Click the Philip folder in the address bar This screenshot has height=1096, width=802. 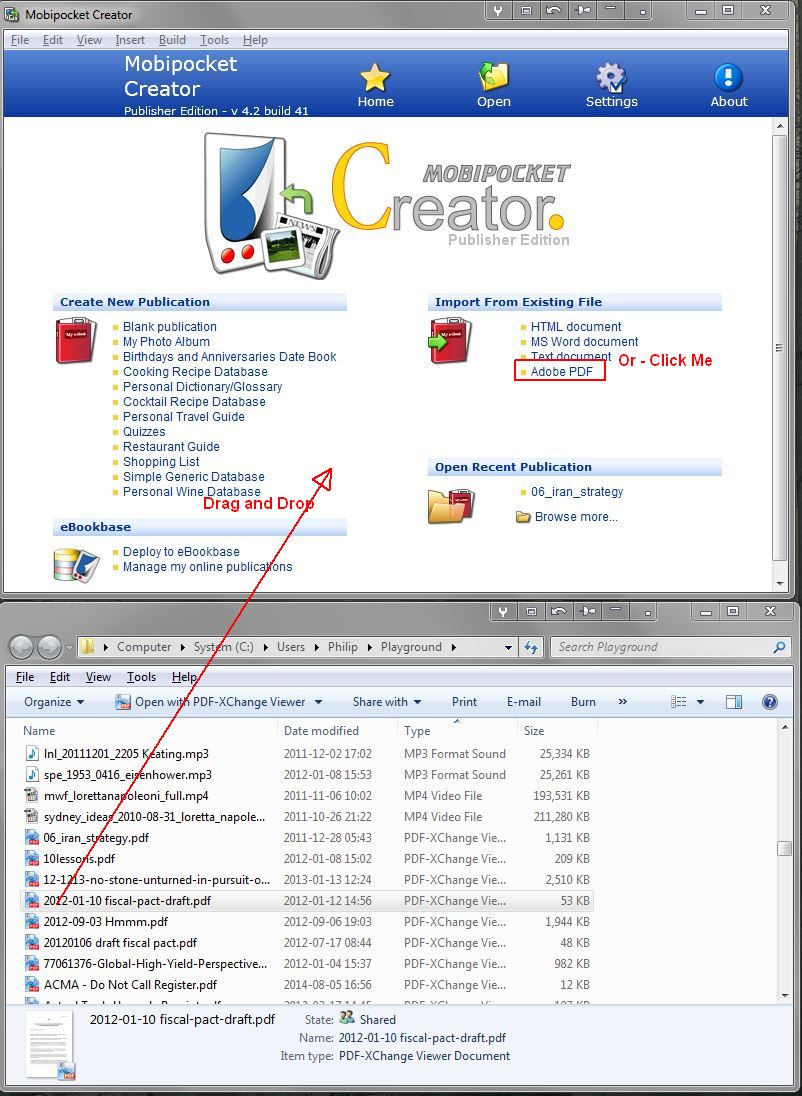343,647
